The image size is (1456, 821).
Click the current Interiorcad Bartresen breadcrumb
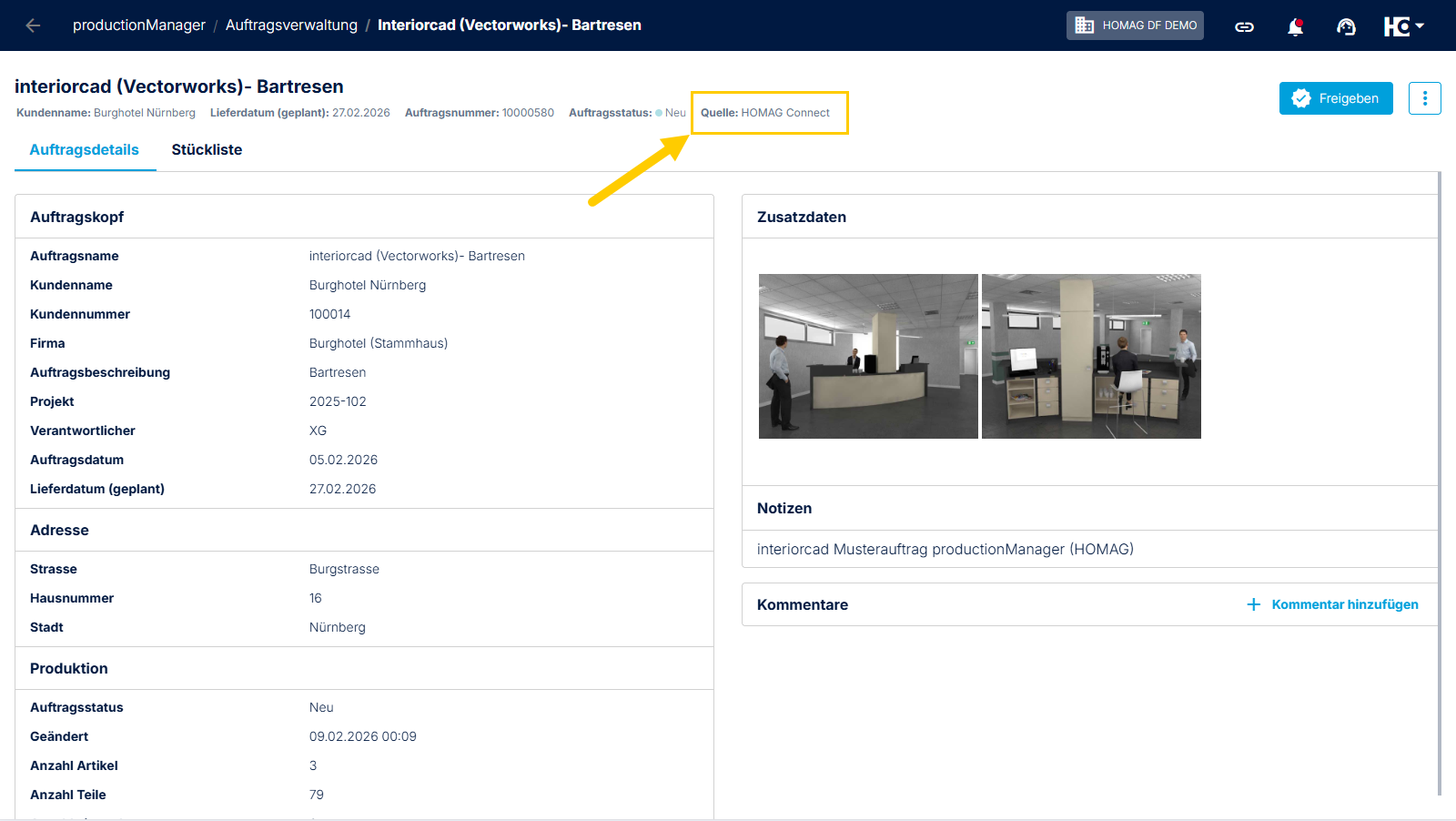point(509,25)
